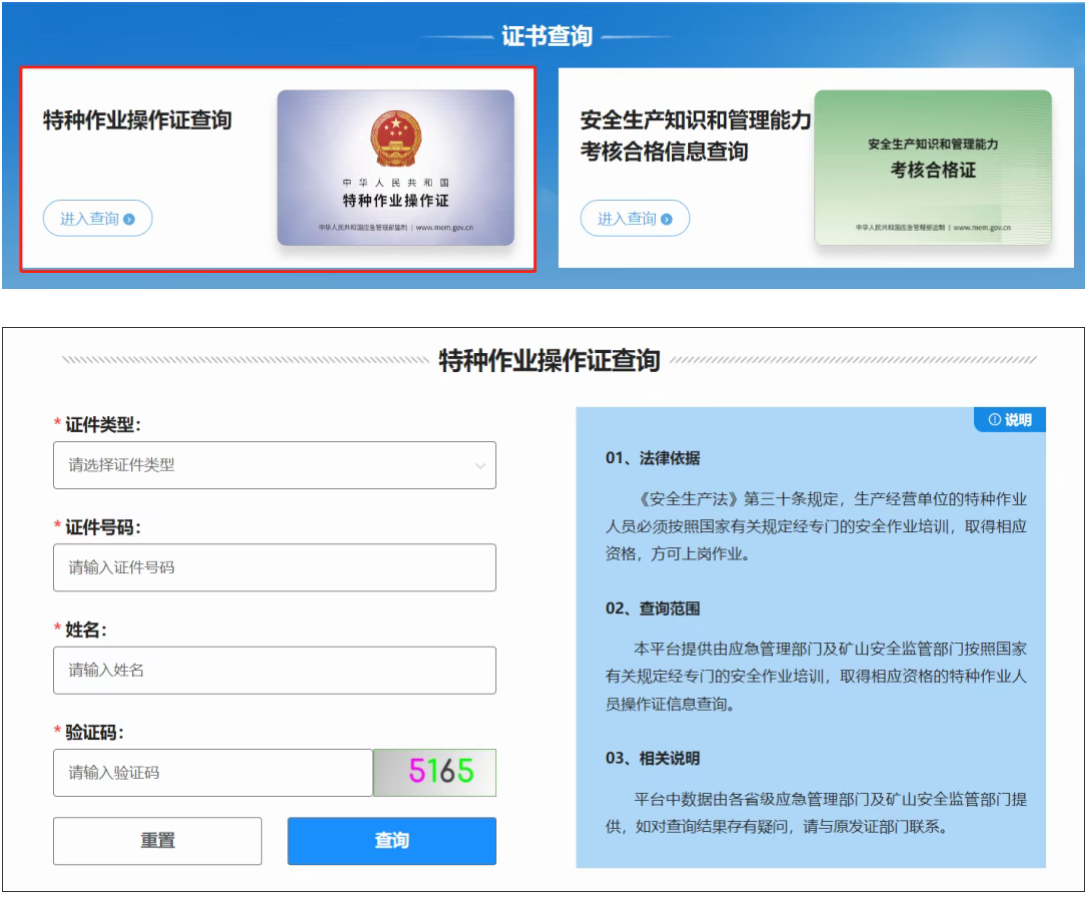Click into the 姓名 text field

click(x=274, y=670)
